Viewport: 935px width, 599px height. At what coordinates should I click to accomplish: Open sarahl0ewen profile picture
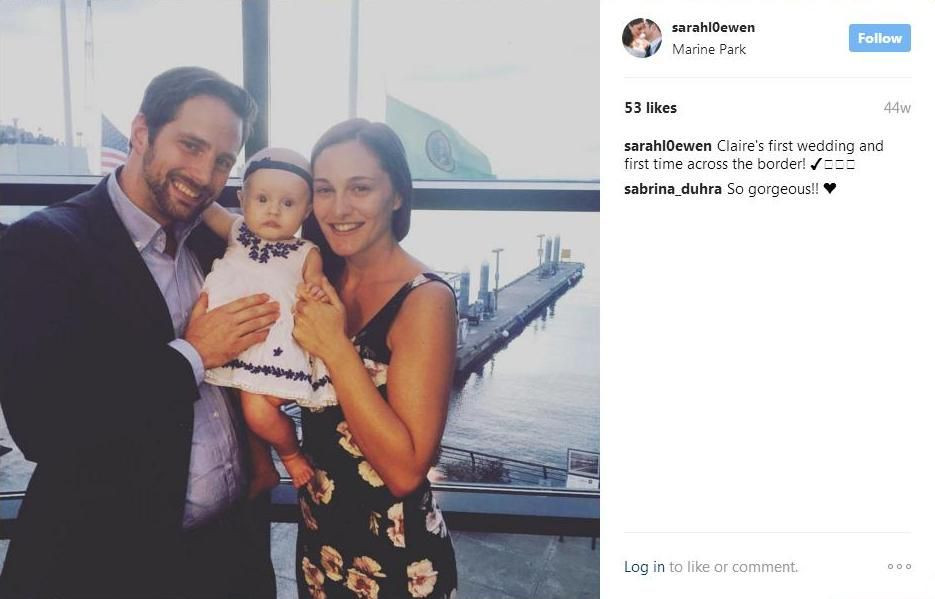tap(642, 38)
